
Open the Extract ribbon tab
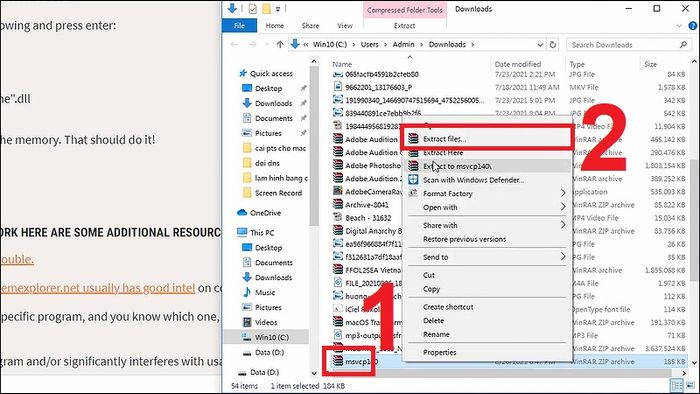coord(404,25)
